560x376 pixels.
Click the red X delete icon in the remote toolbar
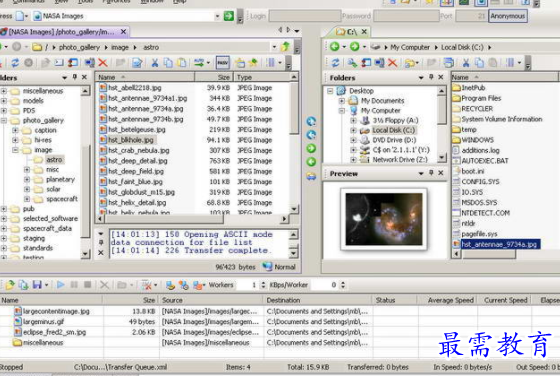coord(103,63)
